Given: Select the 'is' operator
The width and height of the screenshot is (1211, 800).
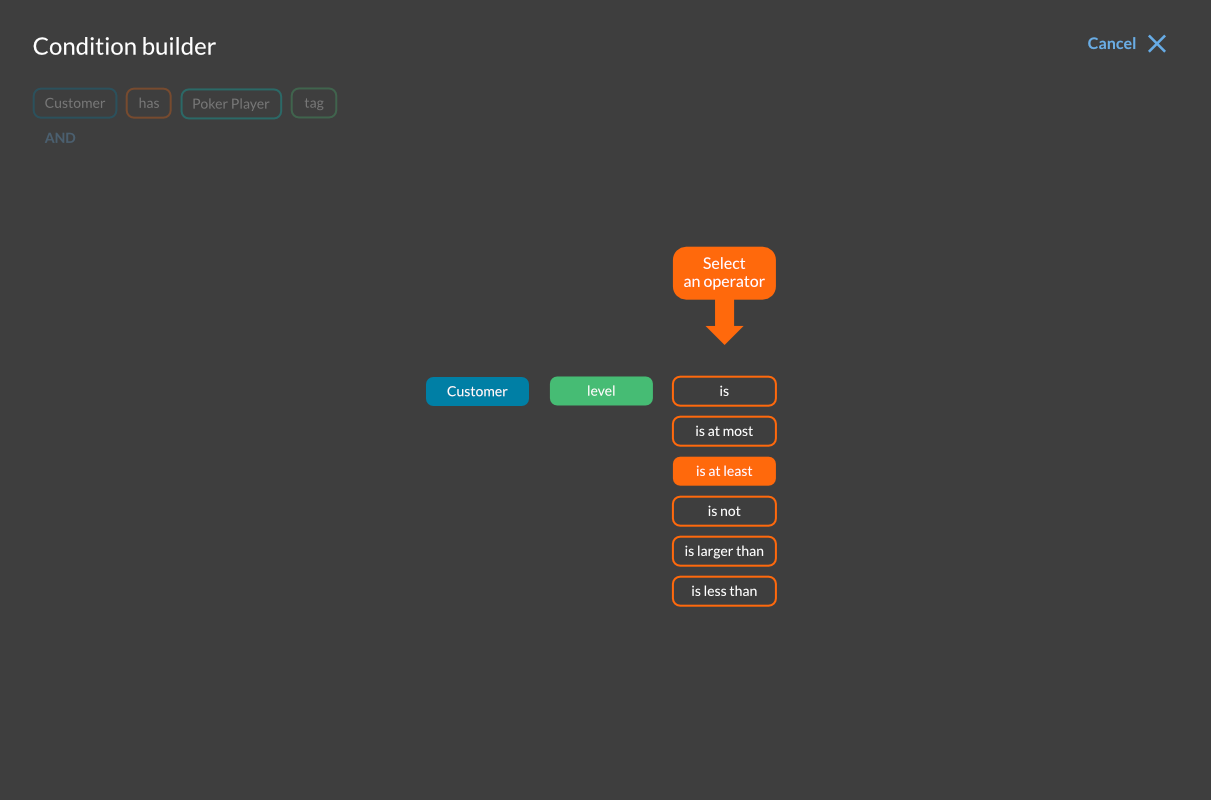Looking at the screenshot, I should (724, 391).
